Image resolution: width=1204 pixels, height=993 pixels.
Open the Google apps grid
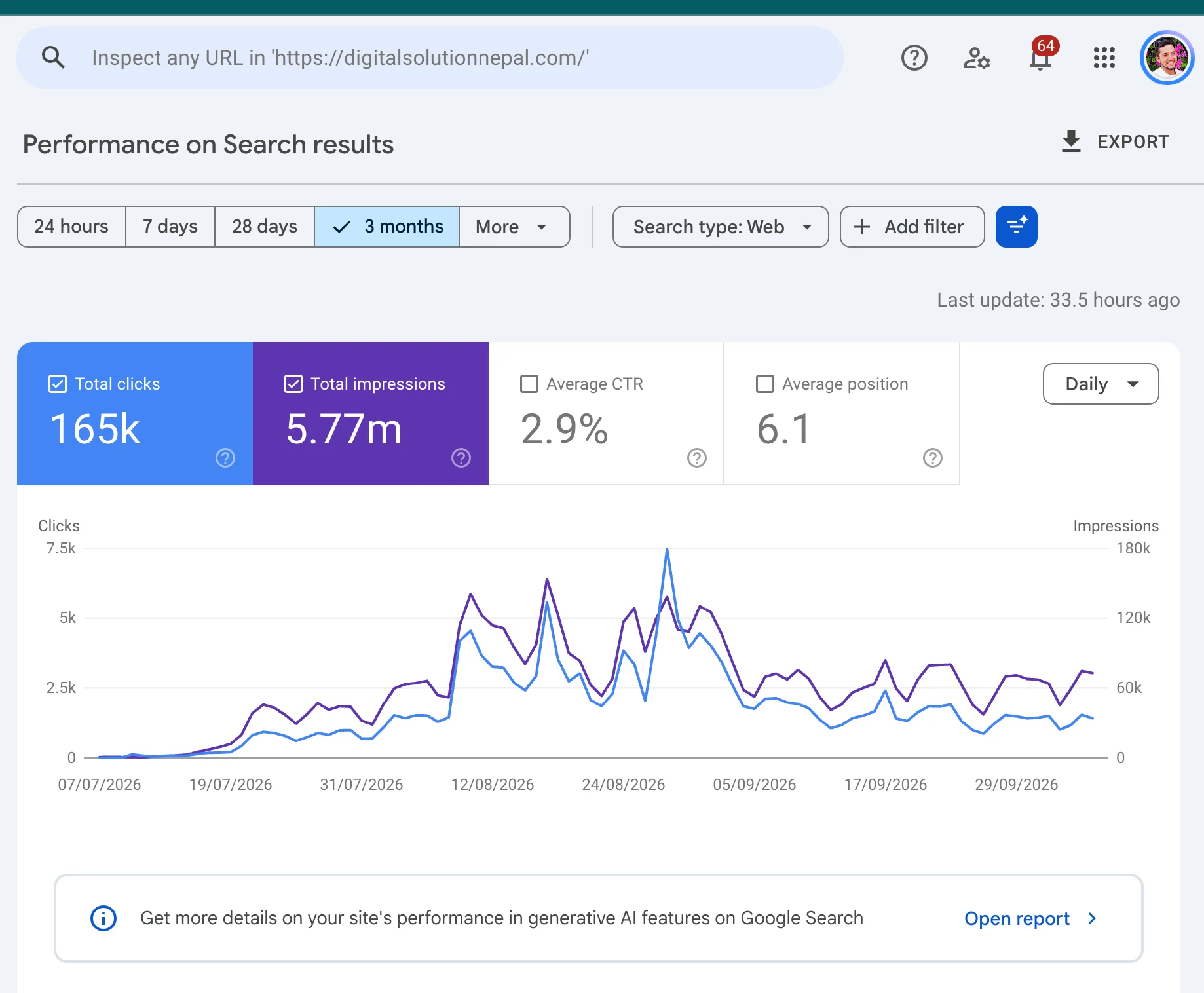coord(1104,58)
